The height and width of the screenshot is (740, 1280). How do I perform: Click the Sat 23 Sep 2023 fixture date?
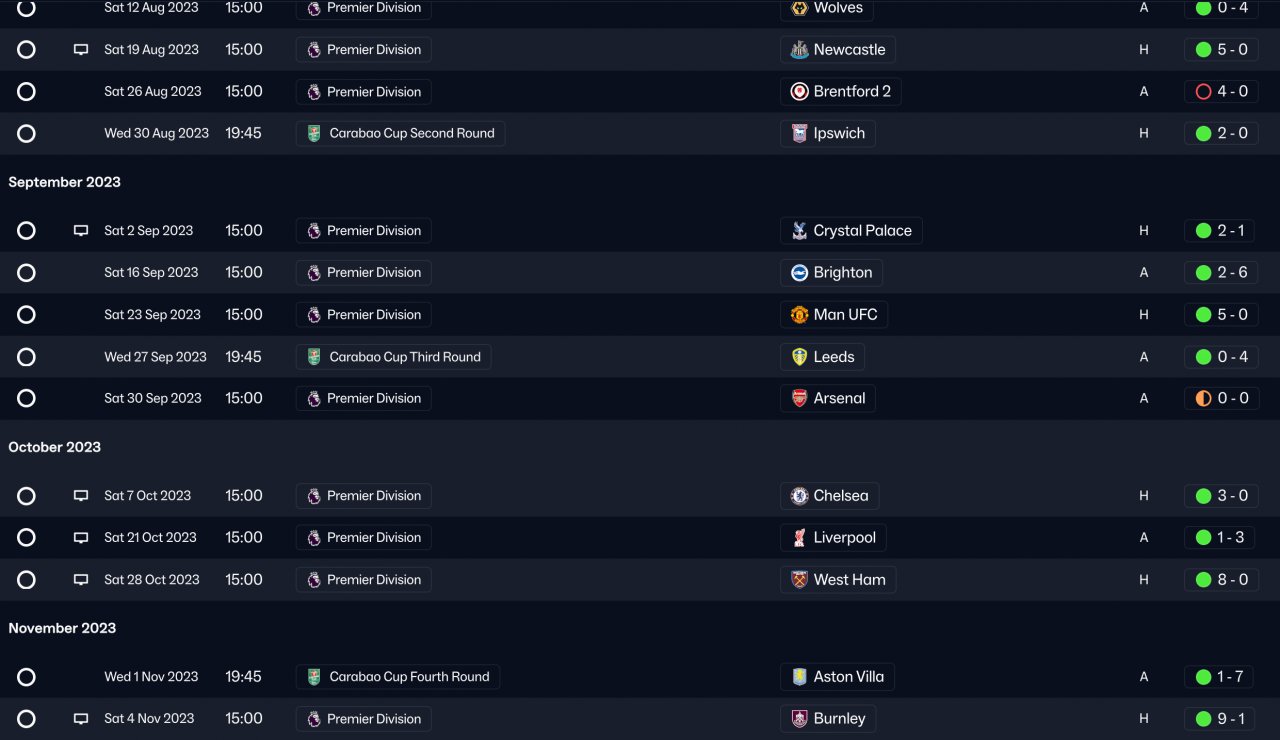(152, 315)
